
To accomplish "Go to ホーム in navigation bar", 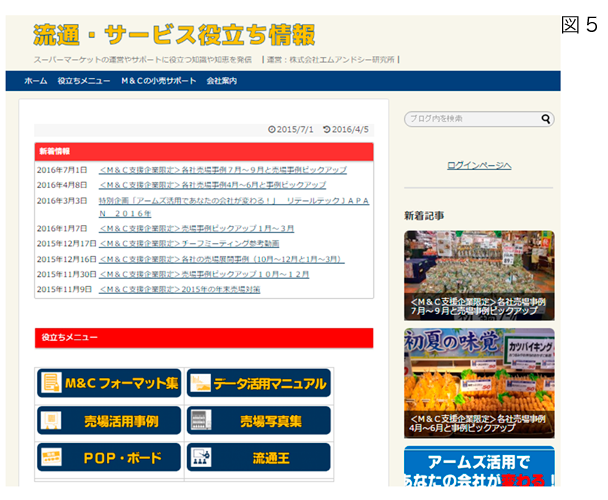I will pyautogui.click(x=35, y=81).
